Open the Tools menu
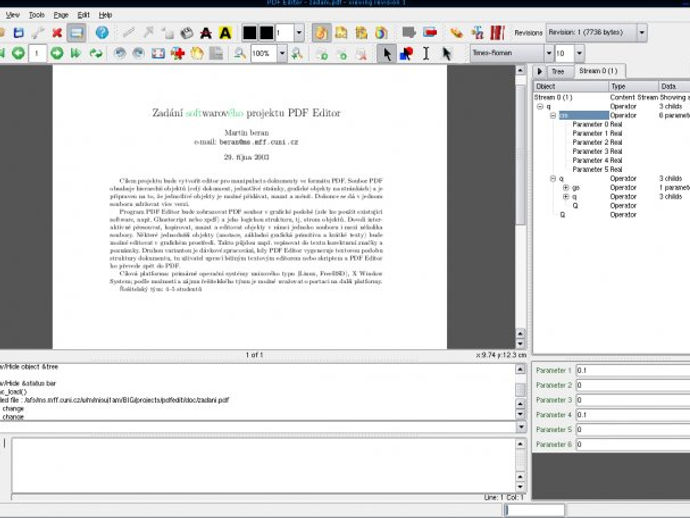 point(37,15)
